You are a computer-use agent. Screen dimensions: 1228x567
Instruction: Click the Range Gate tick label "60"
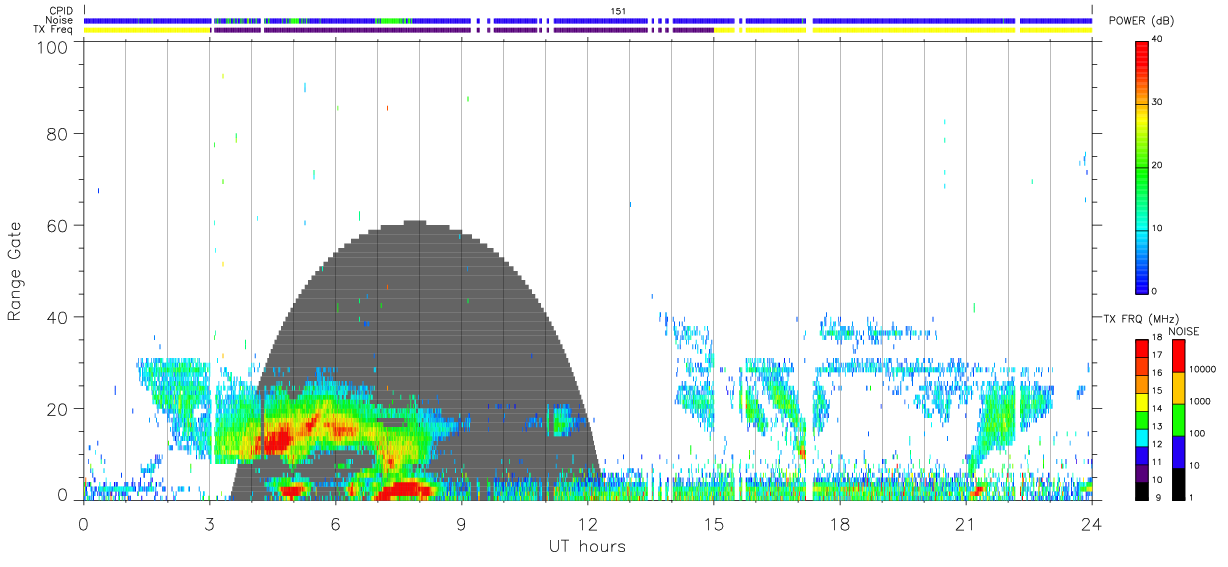(x=57, y=225)
